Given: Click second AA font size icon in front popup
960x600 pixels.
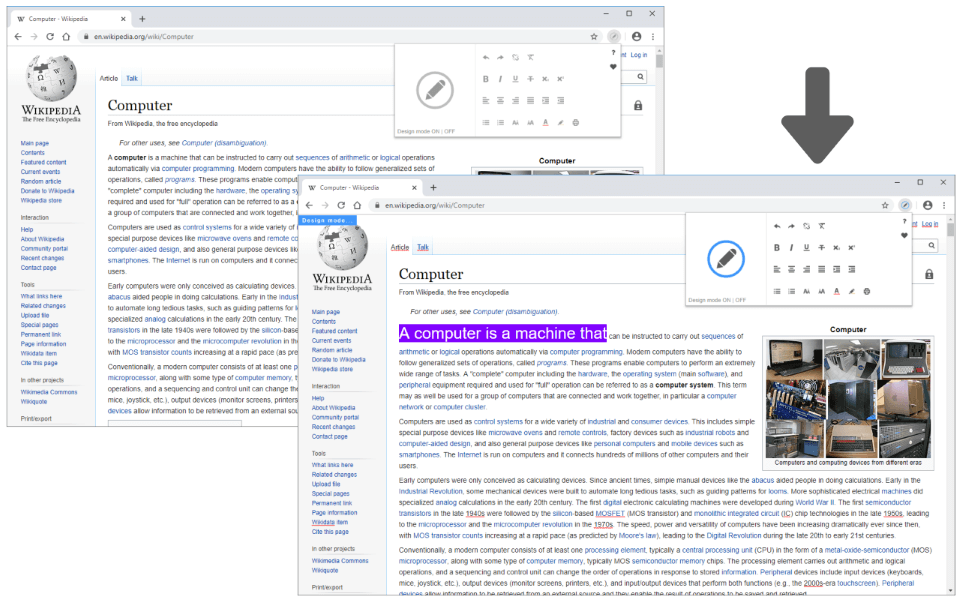Looking at the screenshot, I should click(x=822, y=291).
